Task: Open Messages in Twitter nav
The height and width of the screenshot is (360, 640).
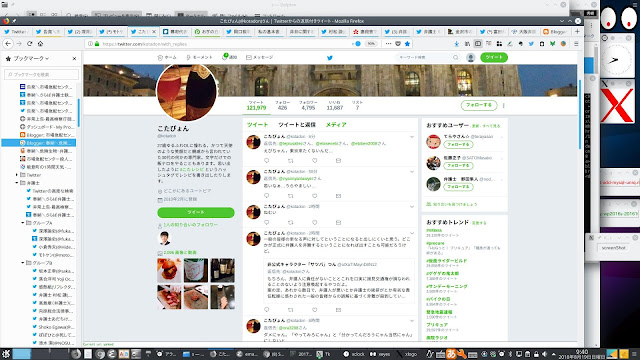Action: 260,58
